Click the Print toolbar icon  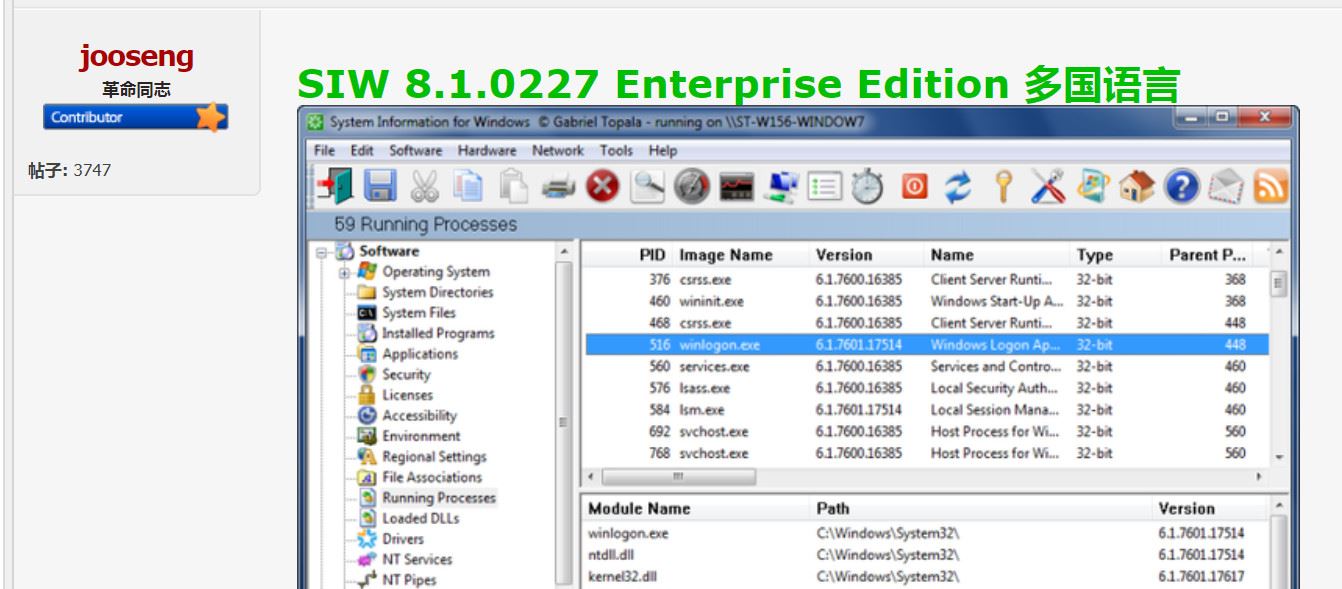coord(558,186)
